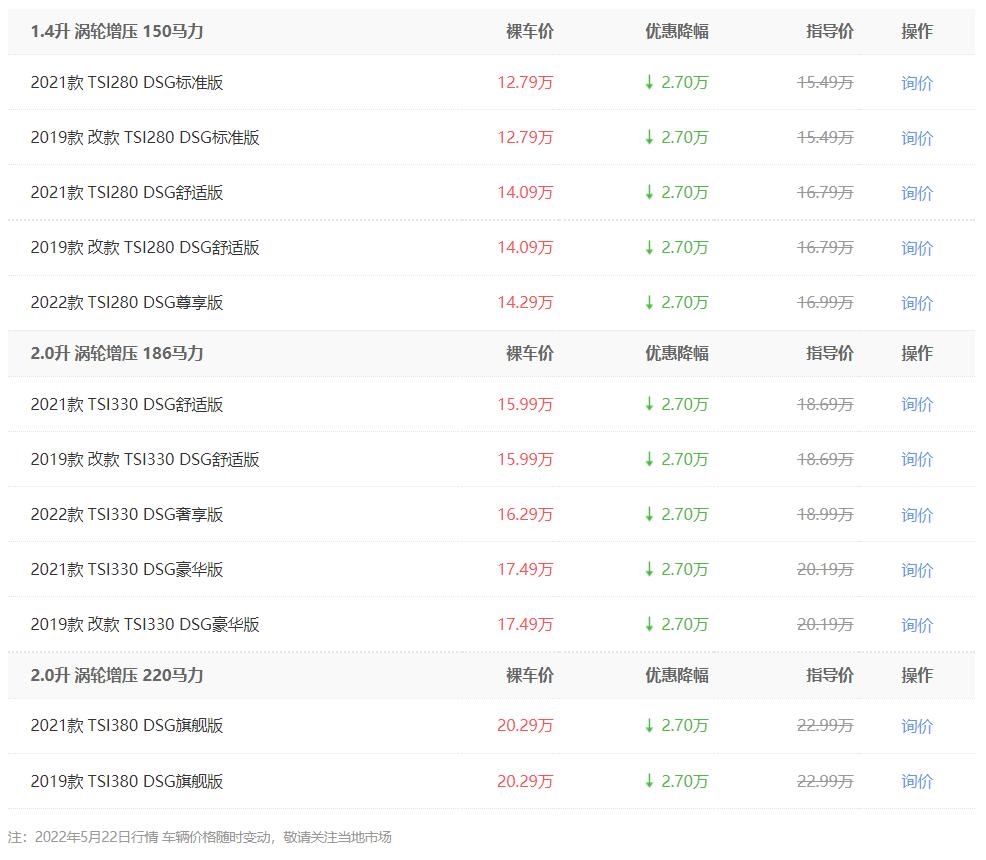Click the green discount arrow for 2022款 TSI280 DSG尊享版
Image resolution: width=986 pixels, height=860 pixels.
[650, 302]
